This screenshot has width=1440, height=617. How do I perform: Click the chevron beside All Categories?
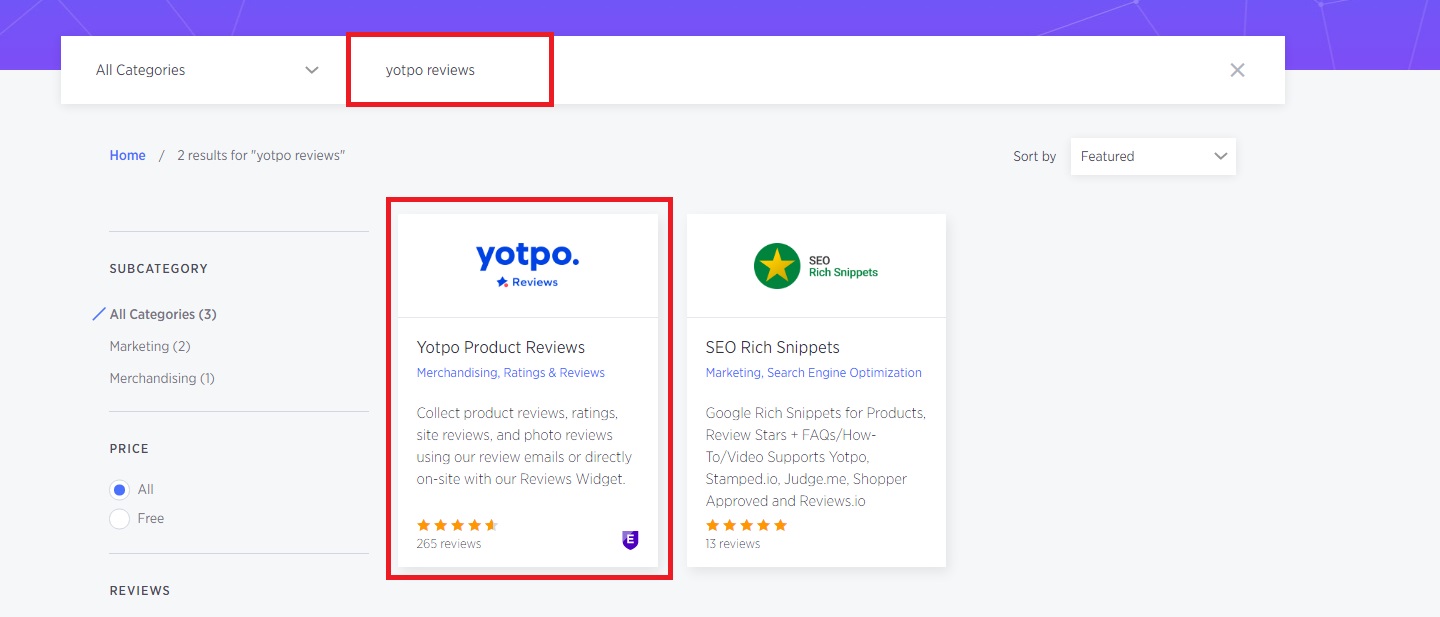[312, 70]
